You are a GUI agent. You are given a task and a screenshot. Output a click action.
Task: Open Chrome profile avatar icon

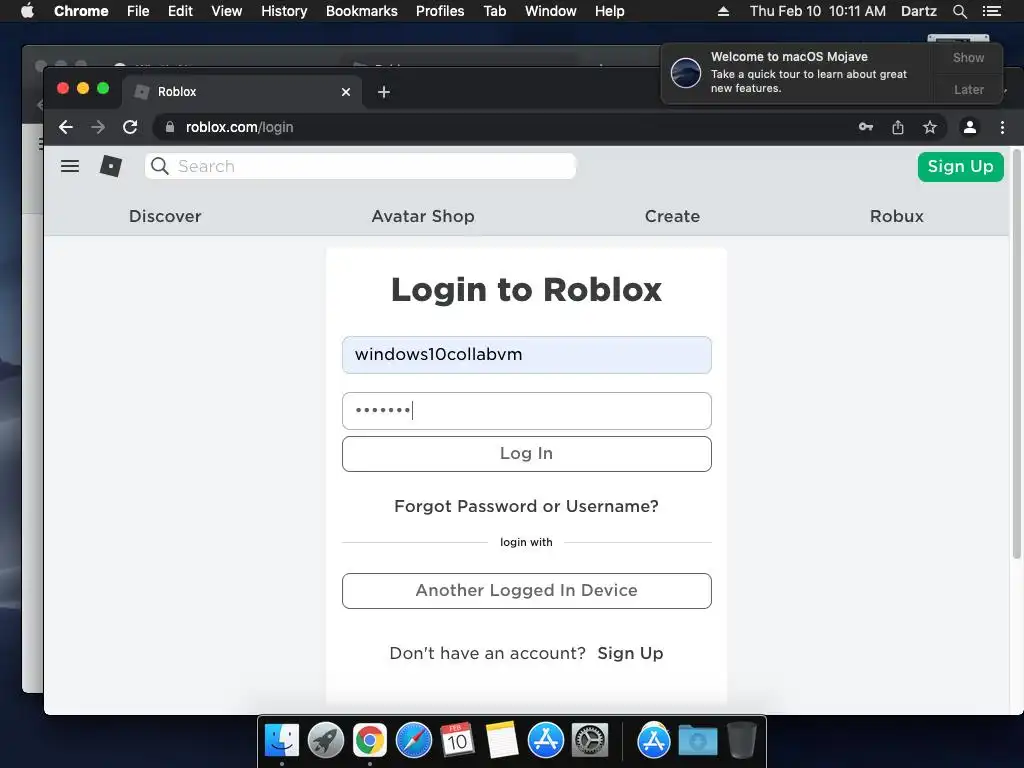pyautogui.click(x=970, y=127)
